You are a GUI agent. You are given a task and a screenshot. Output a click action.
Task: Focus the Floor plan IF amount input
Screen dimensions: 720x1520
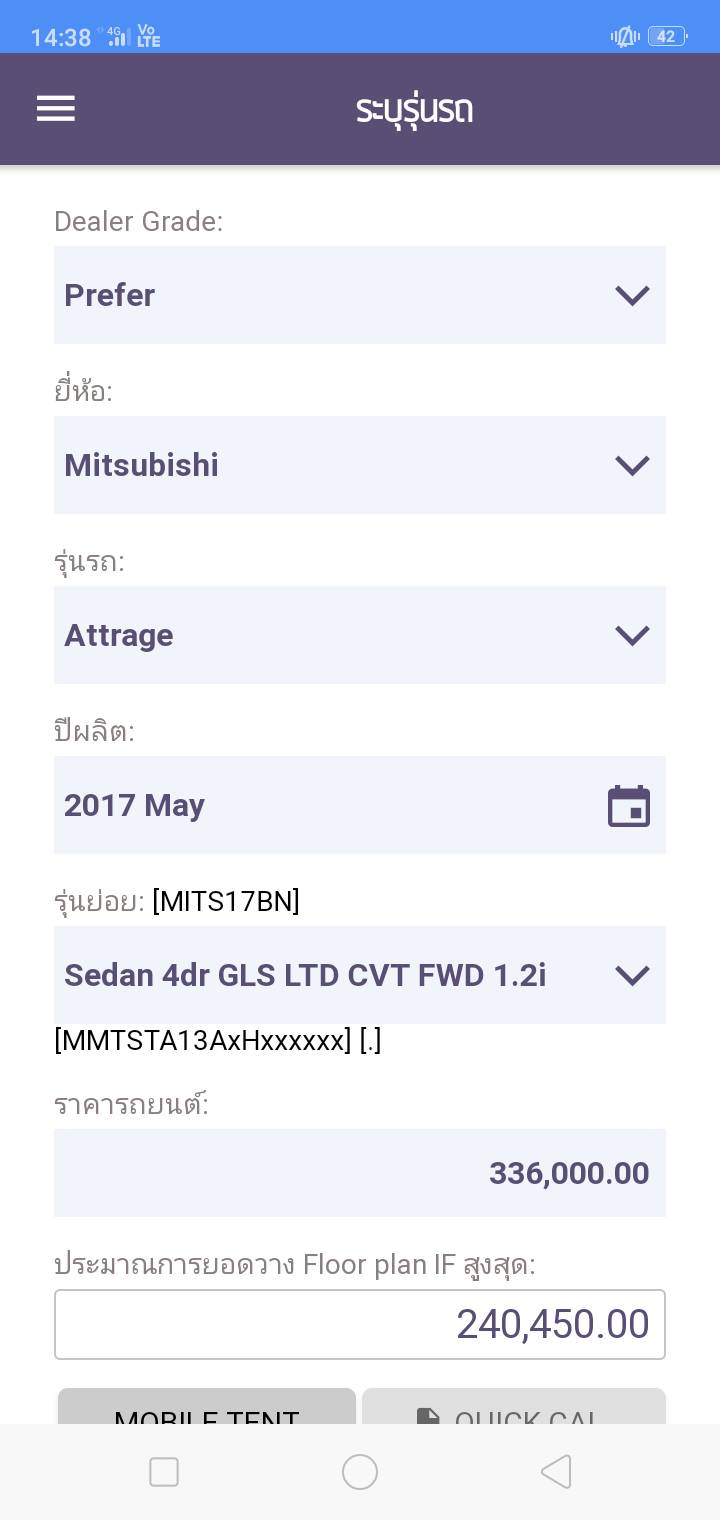pos(360,1324)
